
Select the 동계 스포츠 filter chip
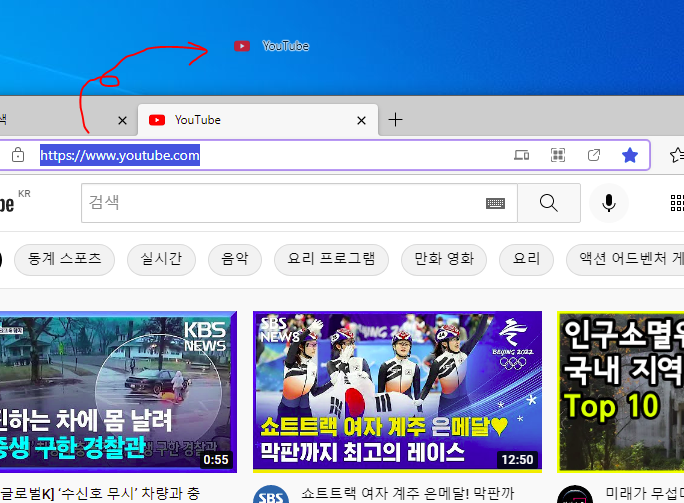[65, 259]
